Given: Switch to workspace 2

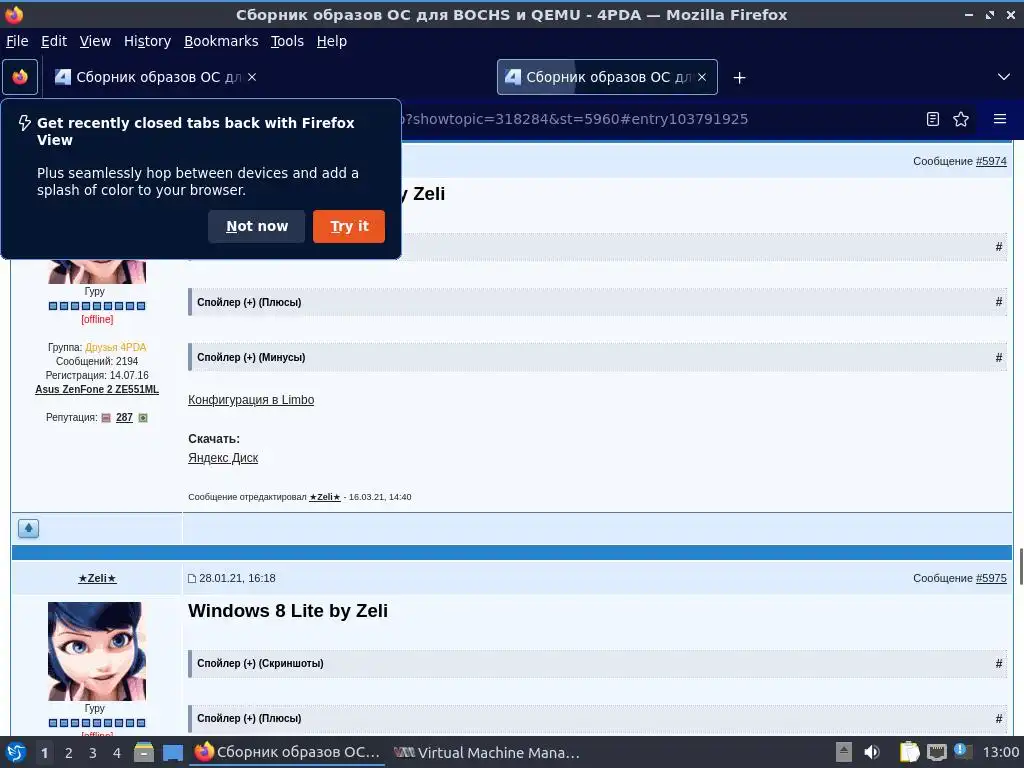Looking at the screenshot, I should tap(69, 753).
